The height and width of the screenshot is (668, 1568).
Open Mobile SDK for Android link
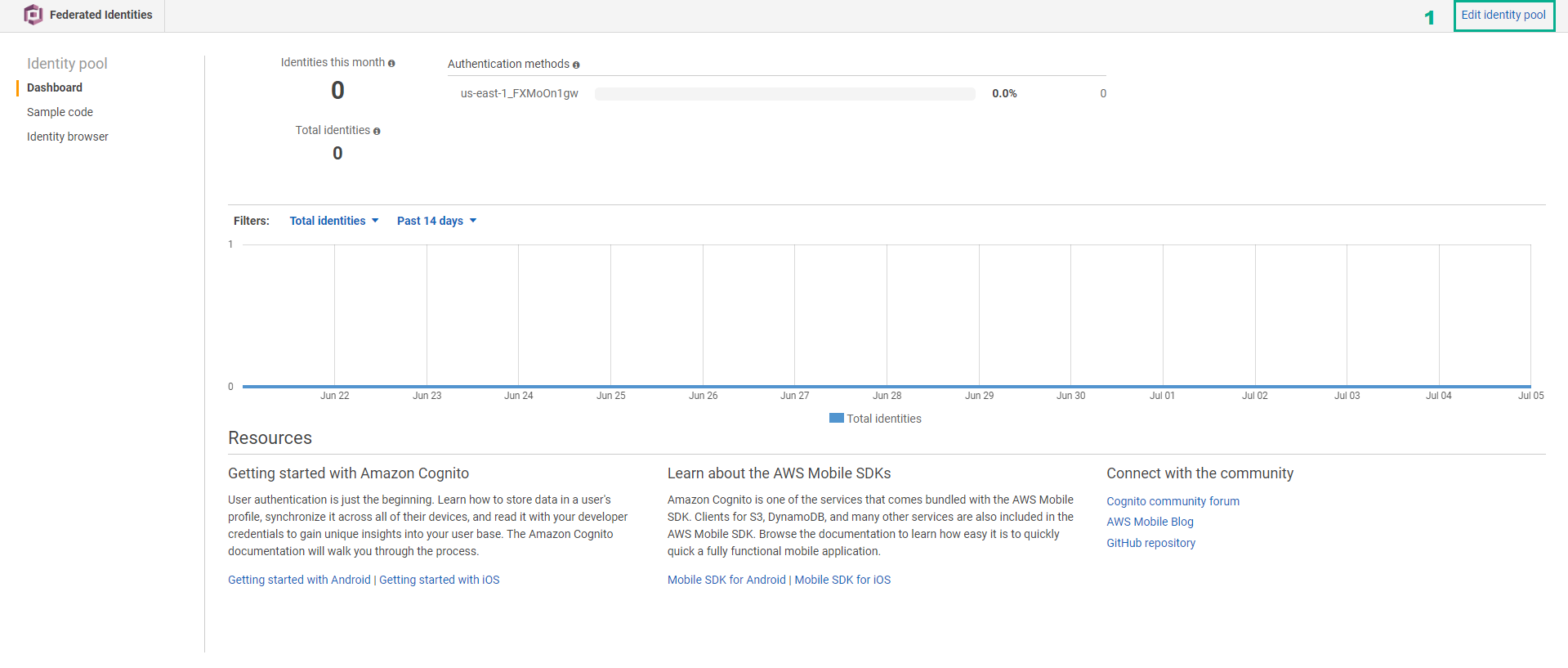tap(726, 580)
